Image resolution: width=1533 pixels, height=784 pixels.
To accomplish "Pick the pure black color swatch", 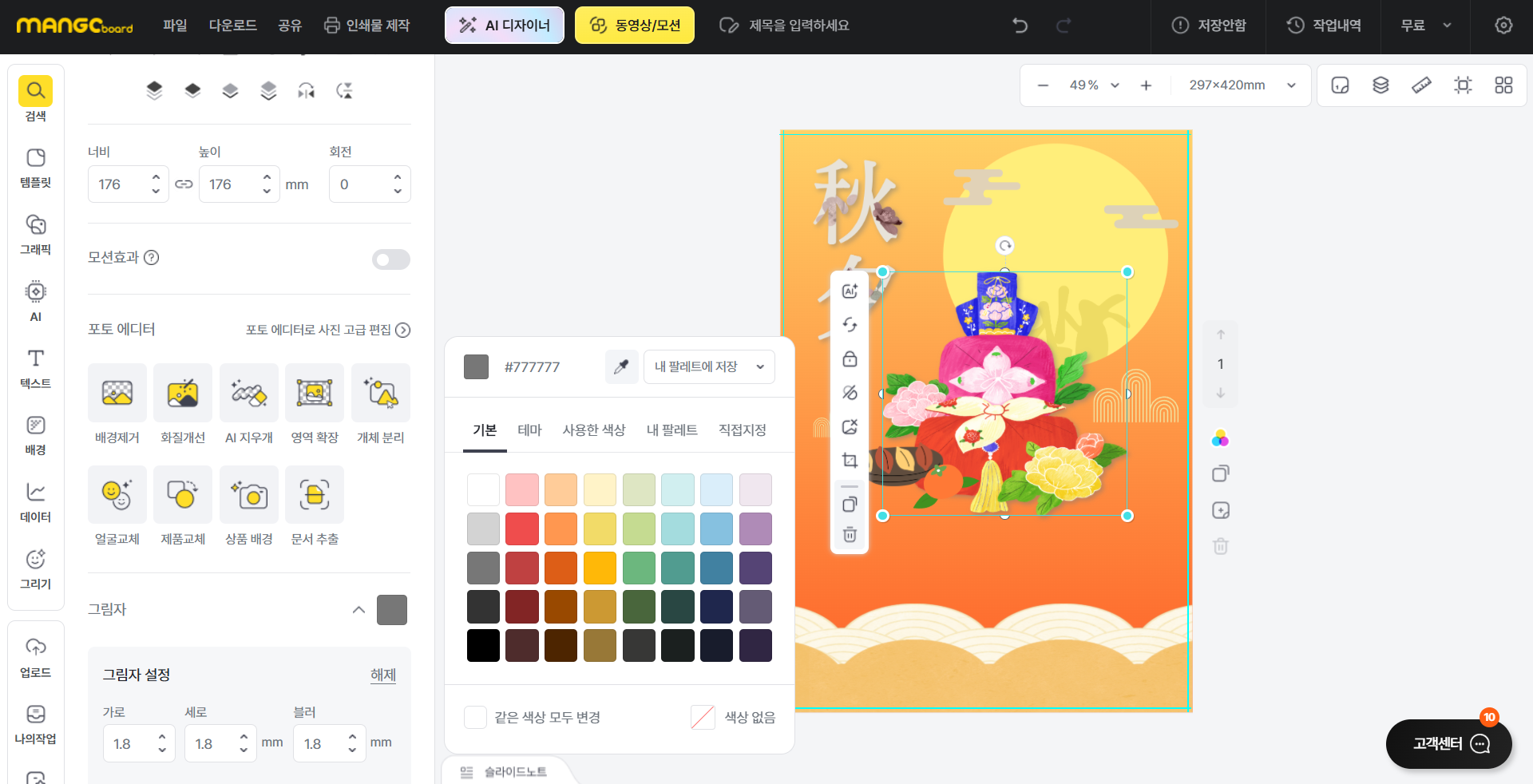I will 483,646.
